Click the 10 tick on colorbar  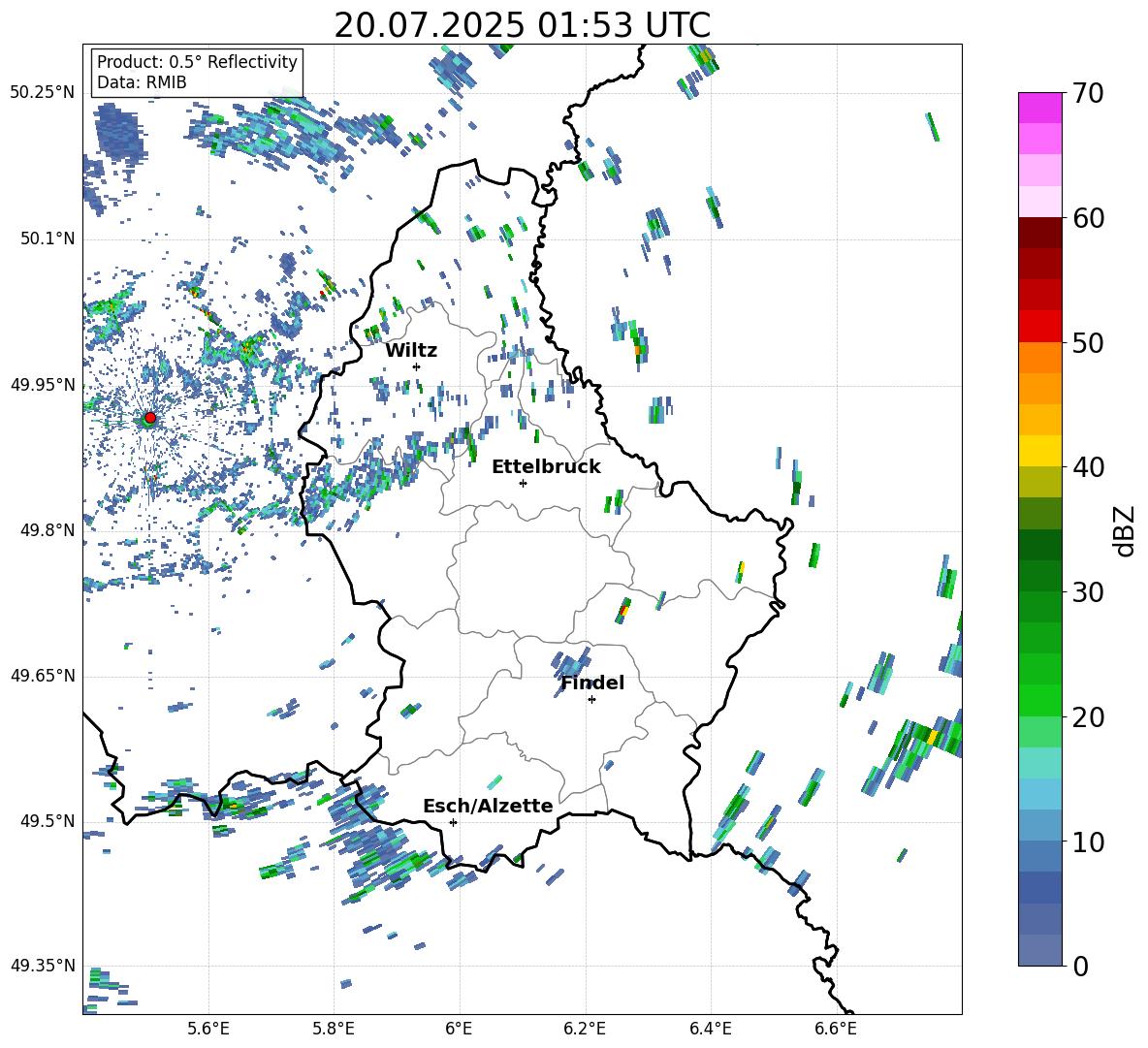(x=1089, y=842)
